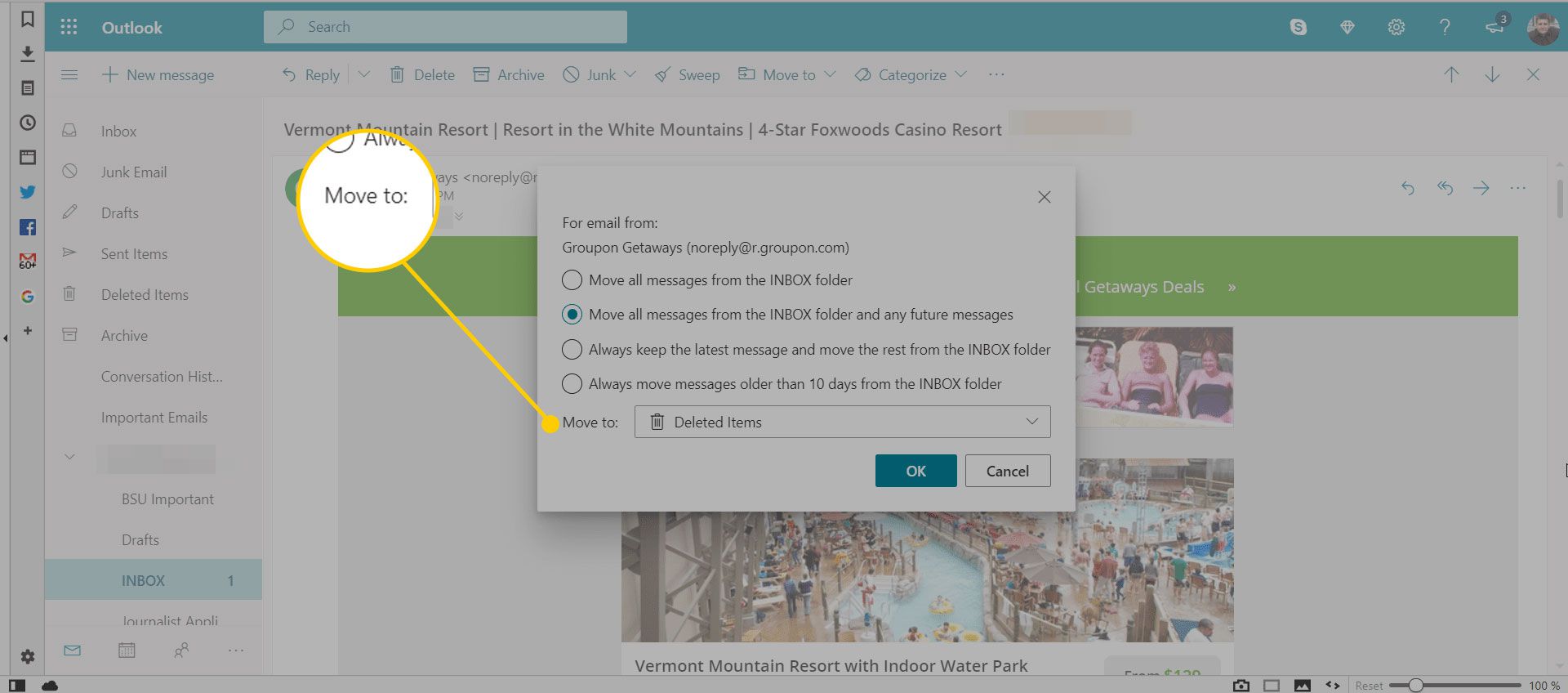Click Archive in the toolbar

pyautogui.click(x=509, y=74)
